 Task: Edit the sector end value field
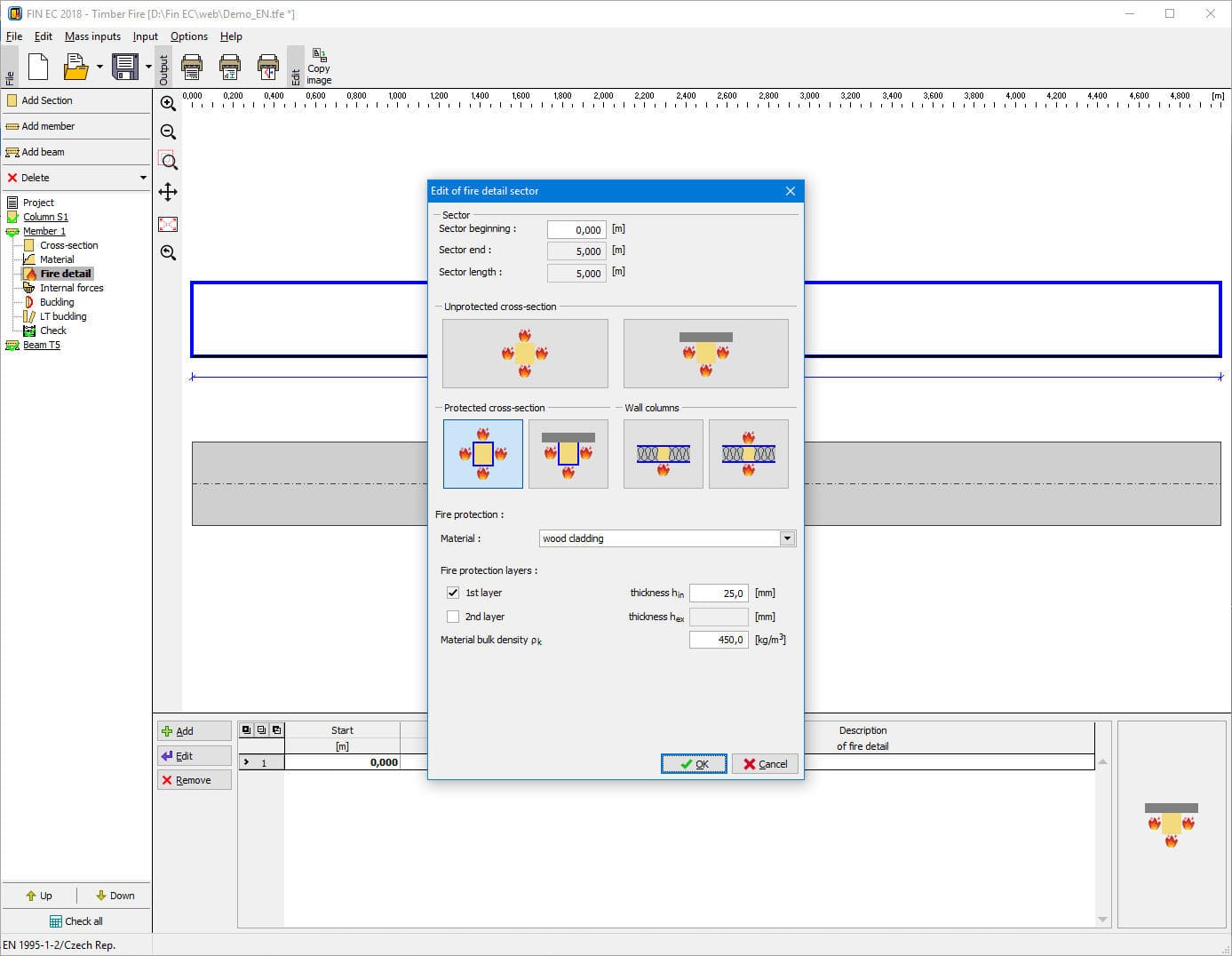(576, 251)
